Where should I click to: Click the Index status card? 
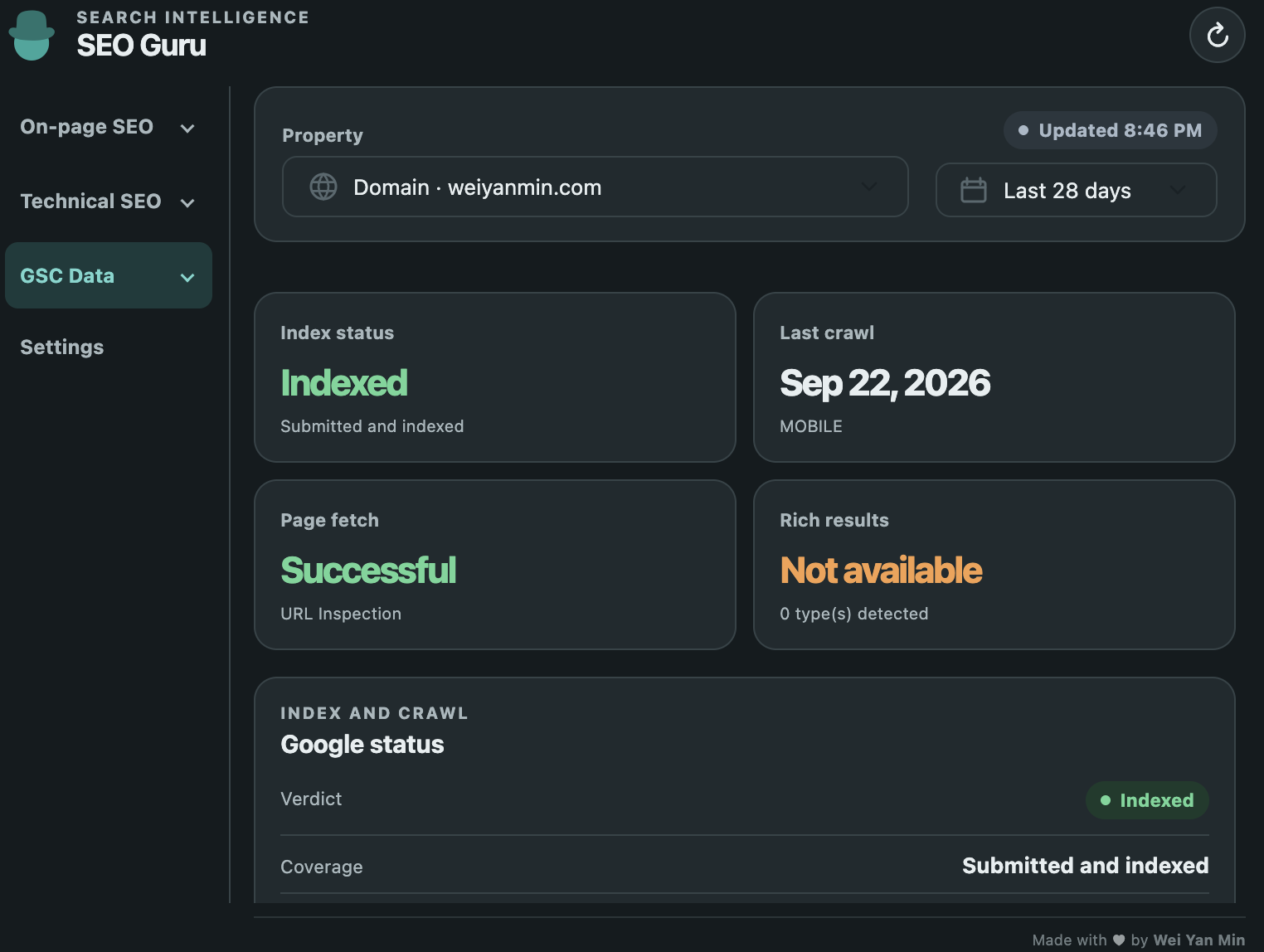(495, 377)
